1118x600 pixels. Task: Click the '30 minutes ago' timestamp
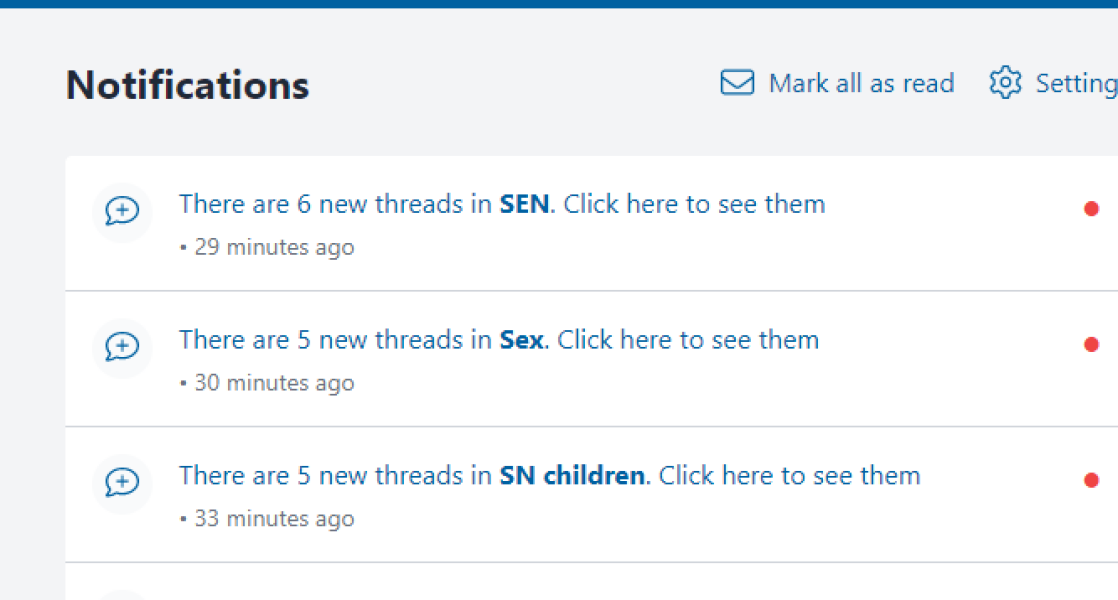(x=274, y=383)
